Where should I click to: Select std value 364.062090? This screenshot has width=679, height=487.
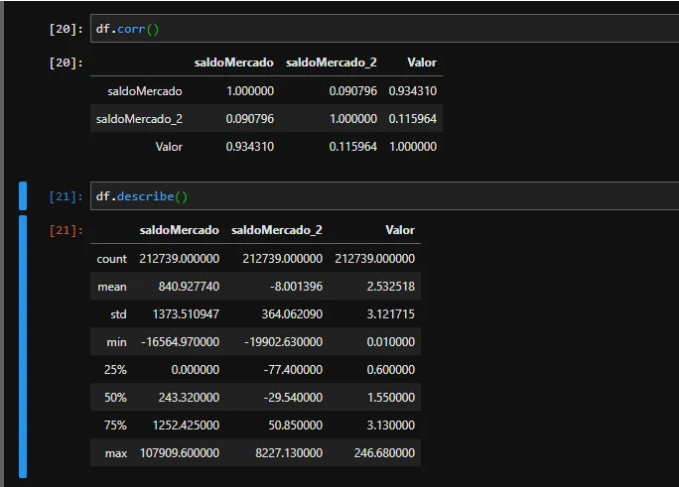pos(292,314)
